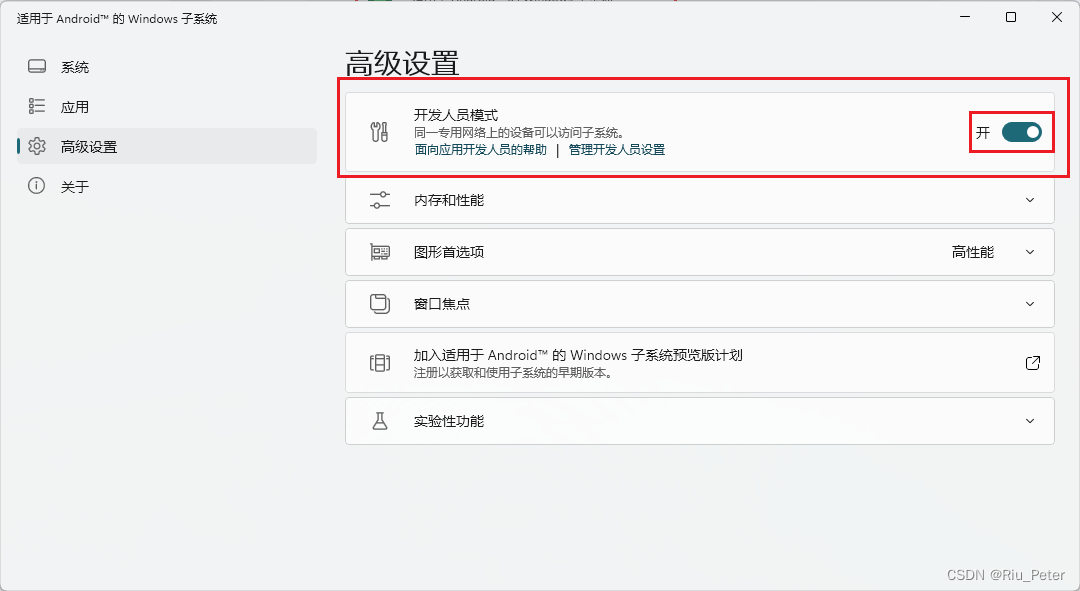Viewport: 1080px width, 591px height.
Task: Click 加入适用于 Android 的 Windows 子系统预览版计划 title
Action: [578, 355]
